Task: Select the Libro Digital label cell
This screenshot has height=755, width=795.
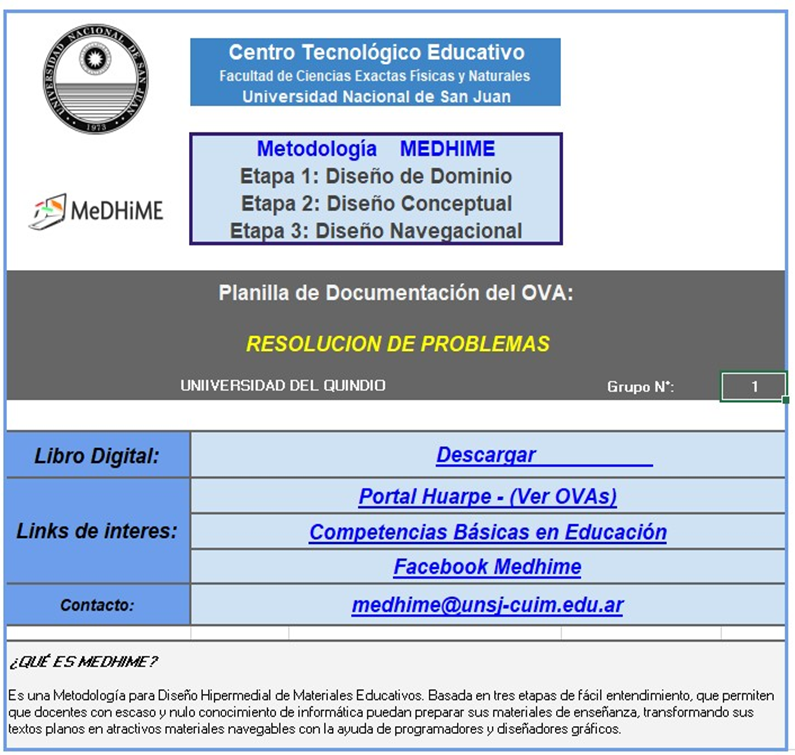Action: [97, 456]
